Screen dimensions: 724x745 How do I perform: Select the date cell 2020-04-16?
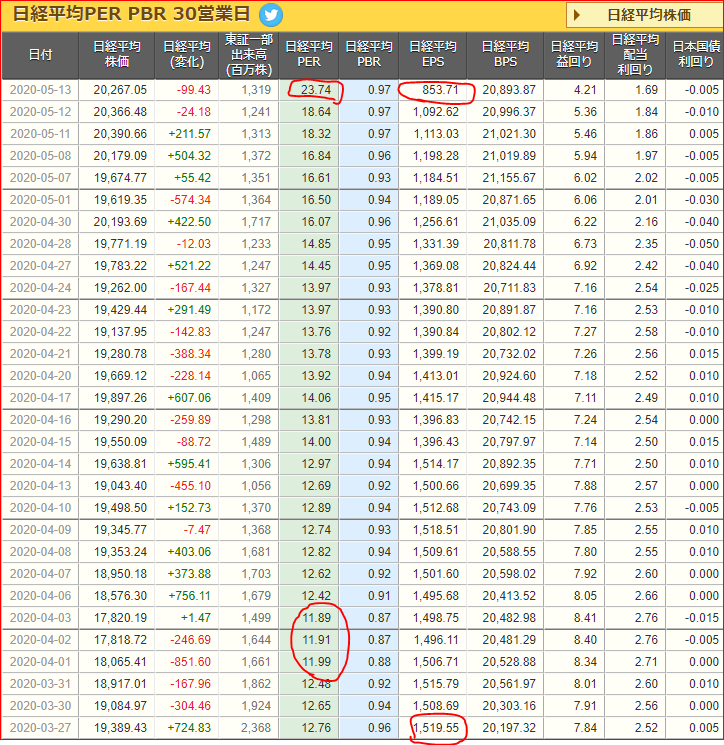click(x=40, y=420)
